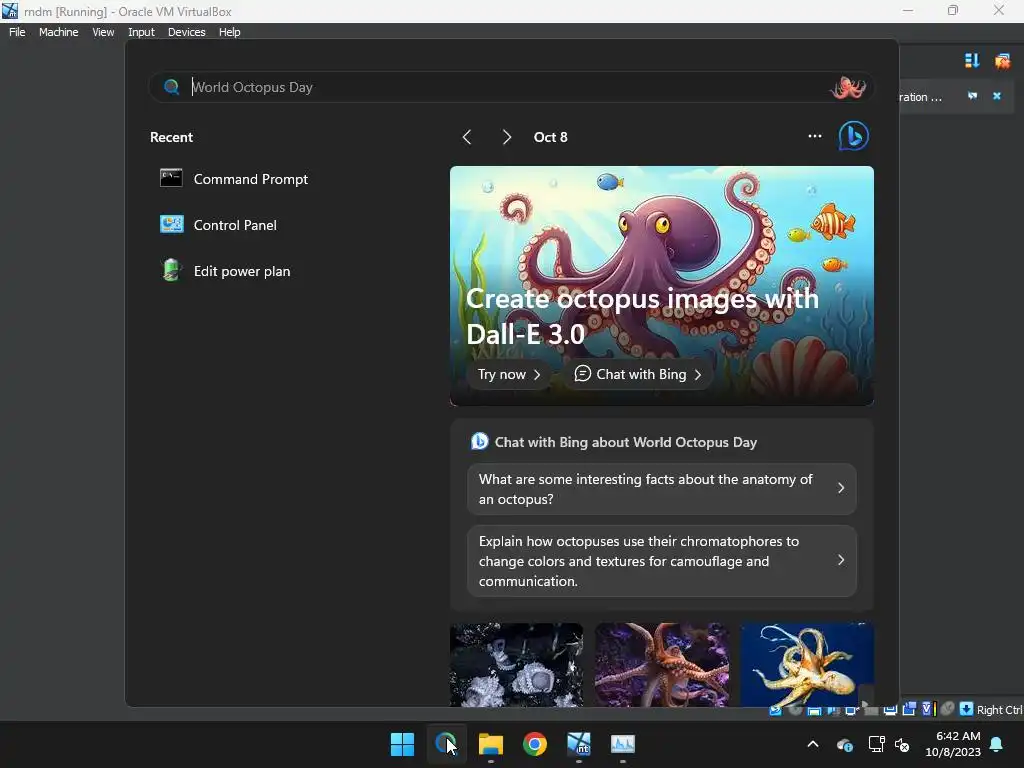Image resolution: width=1024 pixels, height=768 pixels.
Task: Click the VirtualBox window title bar icon
Action: tap(10, 10)
